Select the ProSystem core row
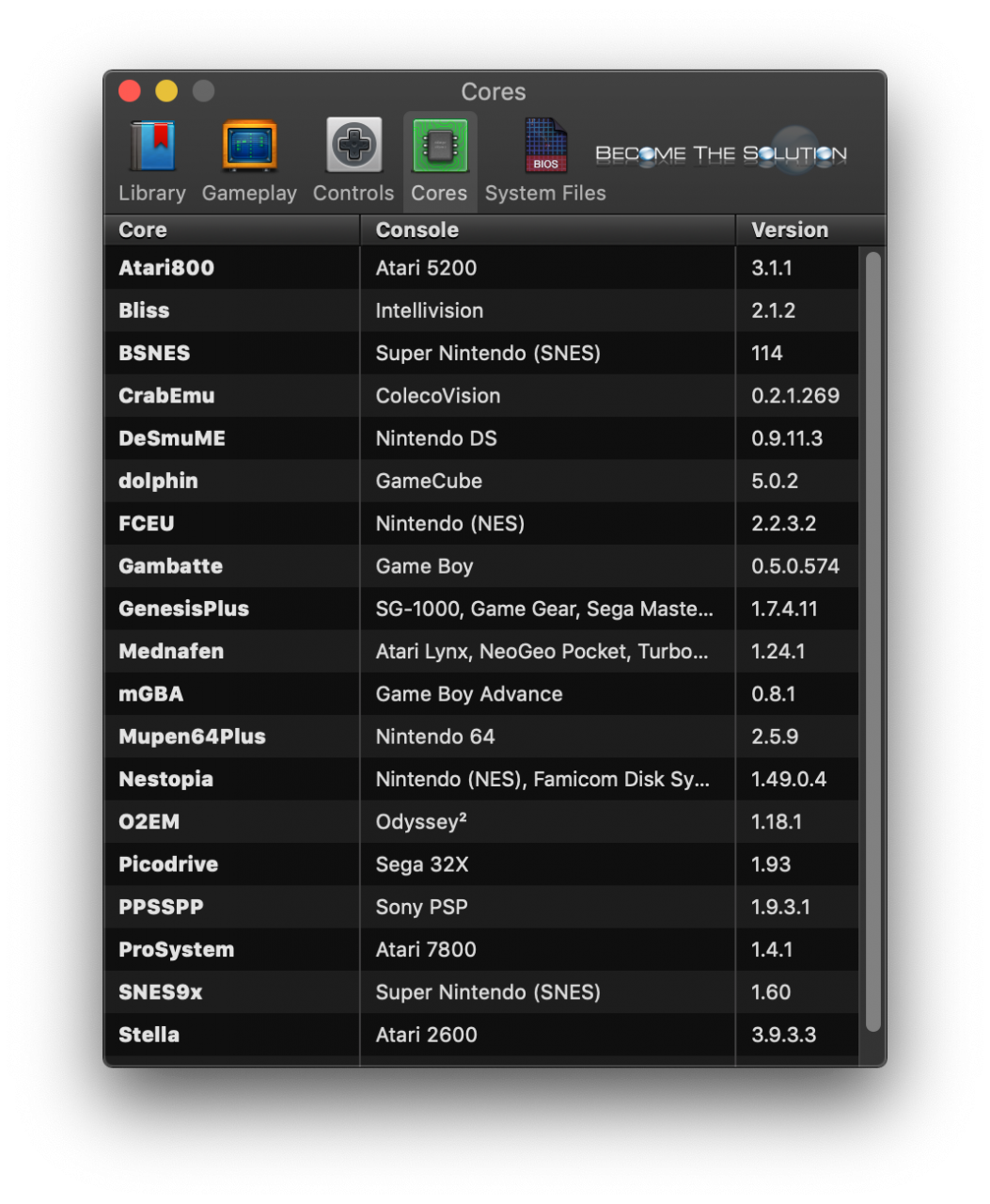The image size is (990, 1204). pyautogui.click(x=481, y=950)
